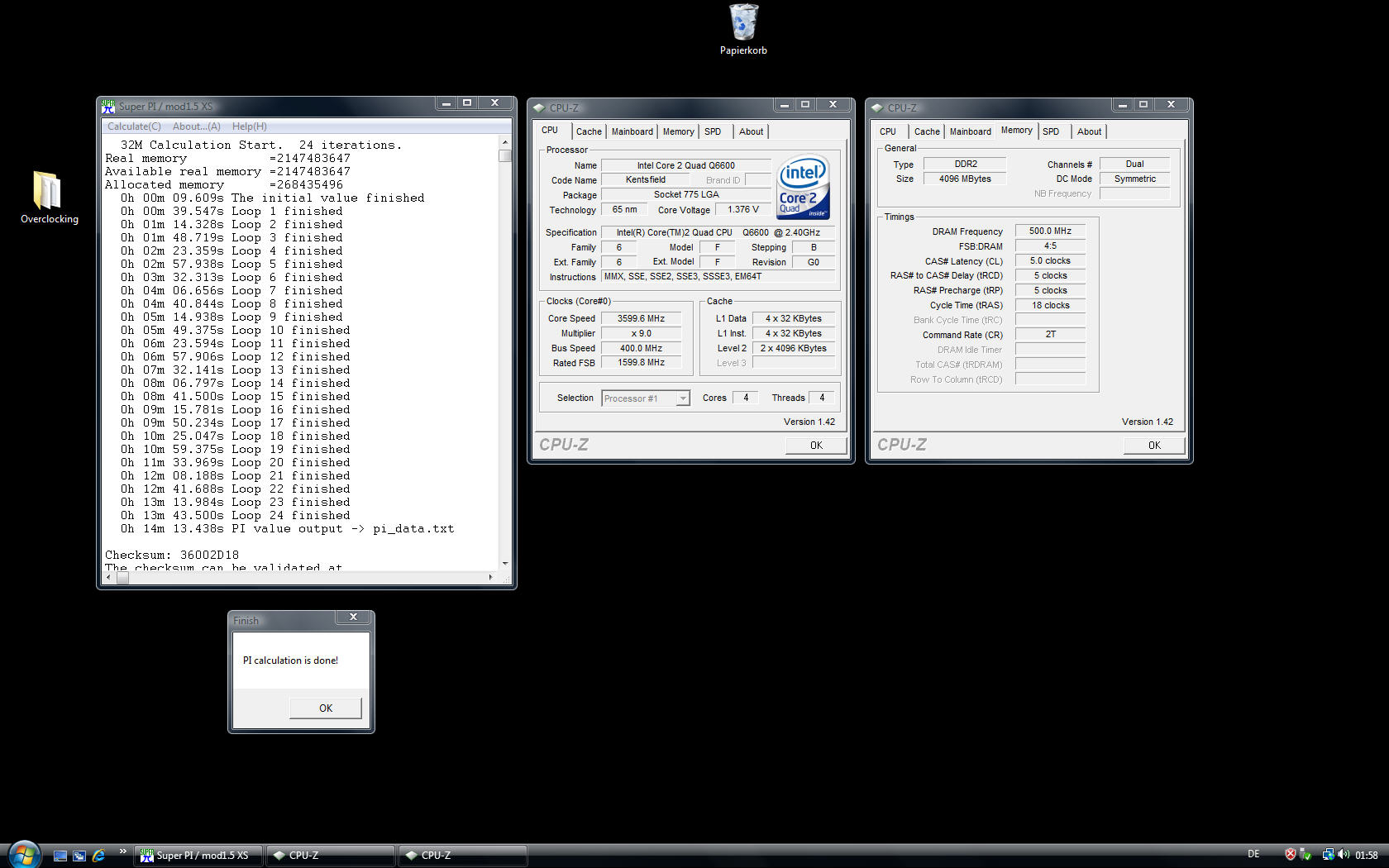The height and width of the screenshot is (868, 1389).
Task: Click the title icon of the CPU-Z processor window
Action: pyautogui.click(x=539, y=107)
